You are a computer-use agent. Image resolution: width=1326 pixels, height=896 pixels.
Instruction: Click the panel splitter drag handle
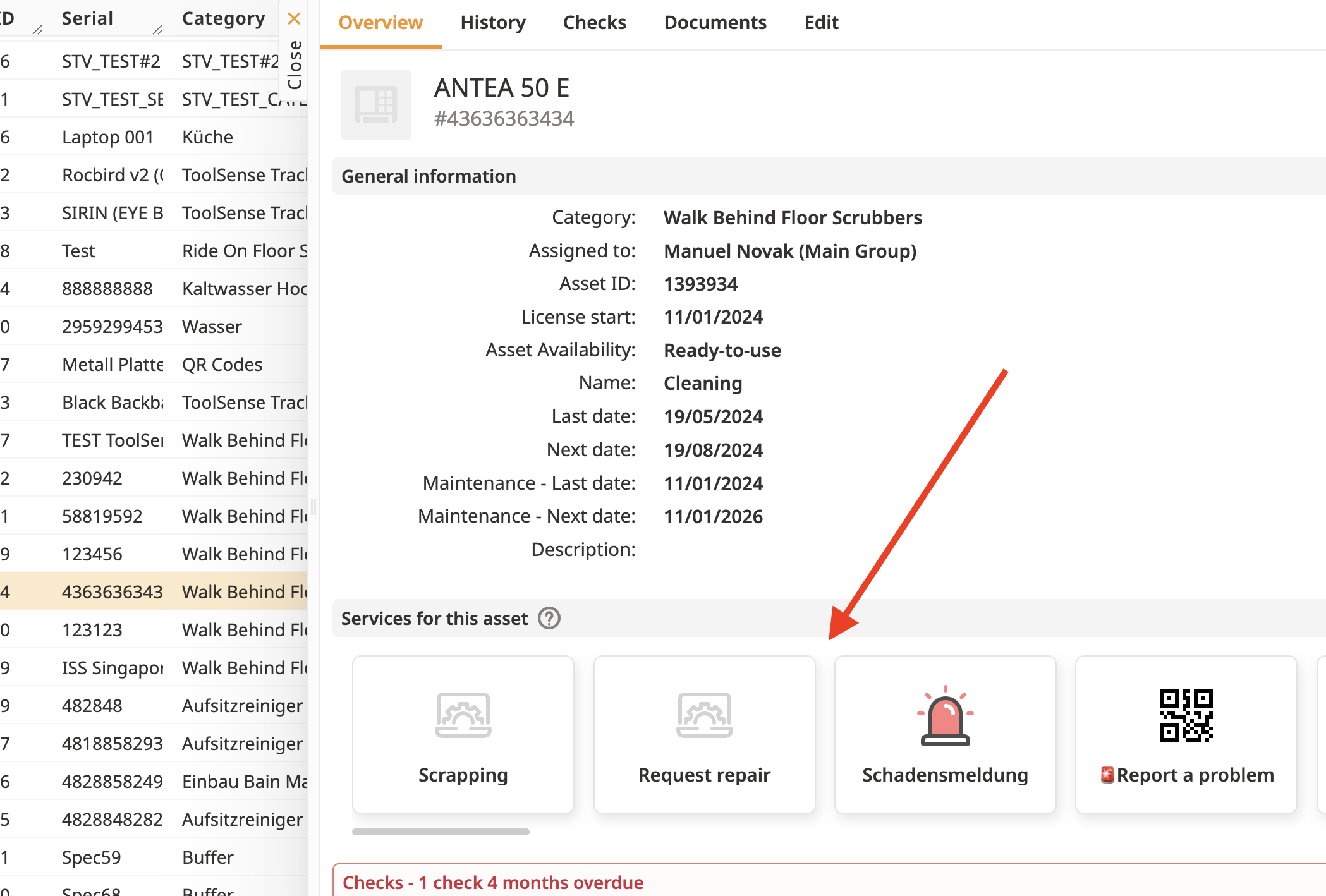pos(313,506)
